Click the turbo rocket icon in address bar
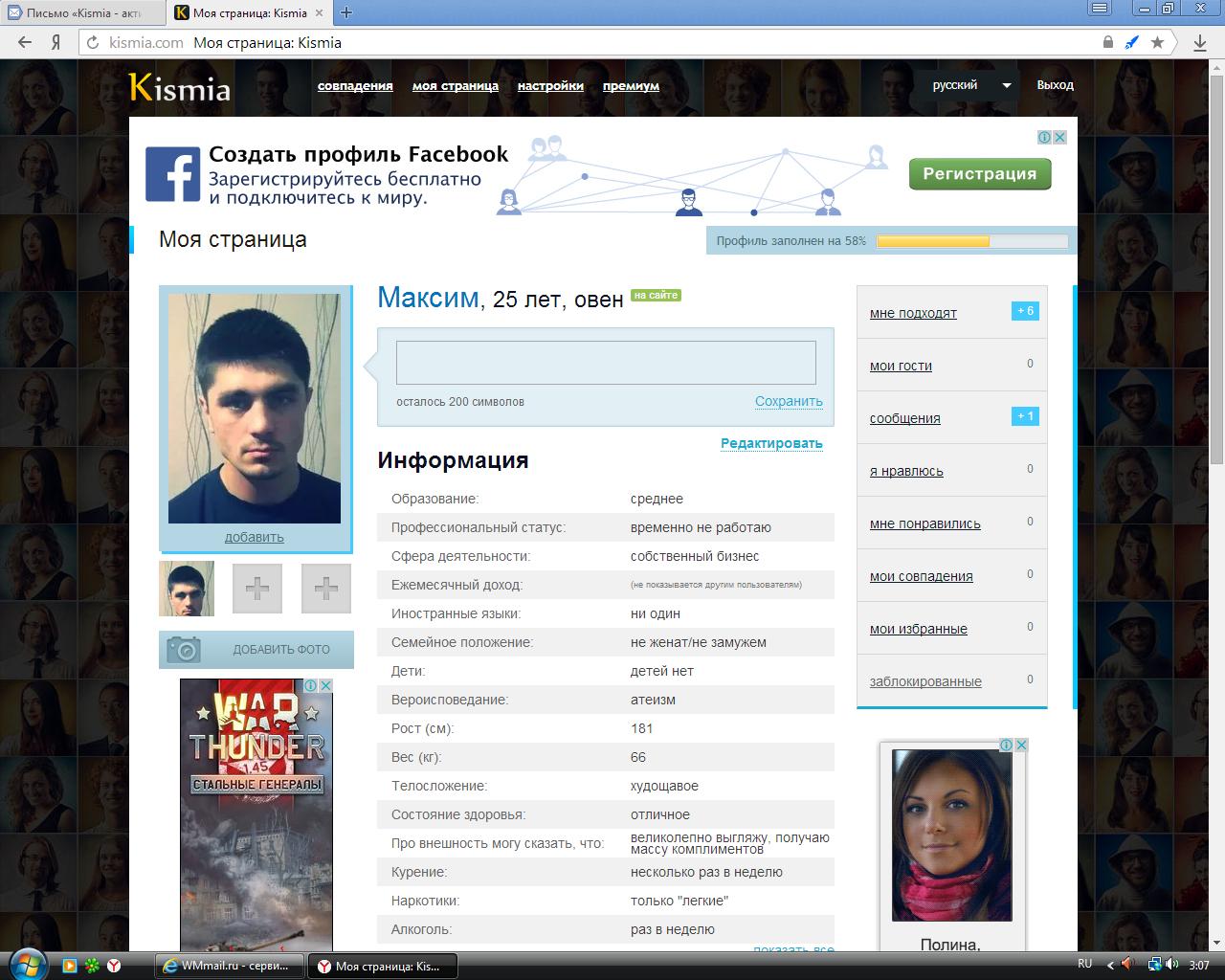This screenshot has height=980, width=1225. (x=1132, y=42)
